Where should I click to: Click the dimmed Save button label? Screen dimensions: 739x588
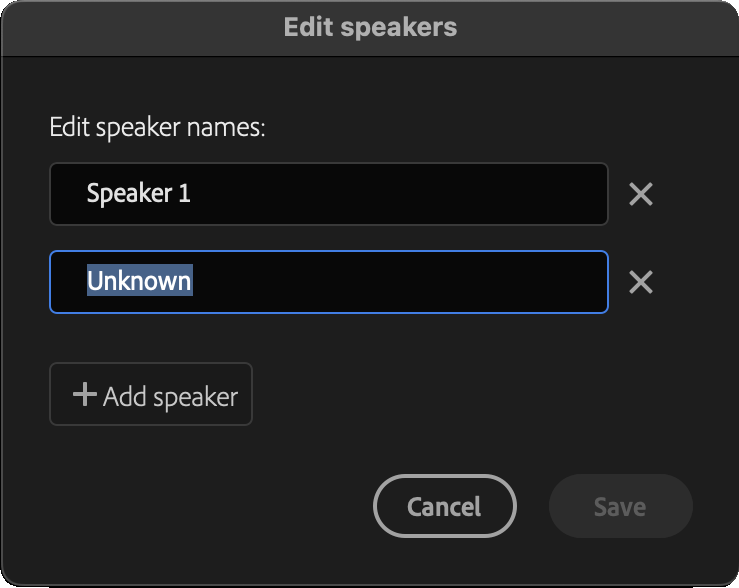[x=620, y=506]
